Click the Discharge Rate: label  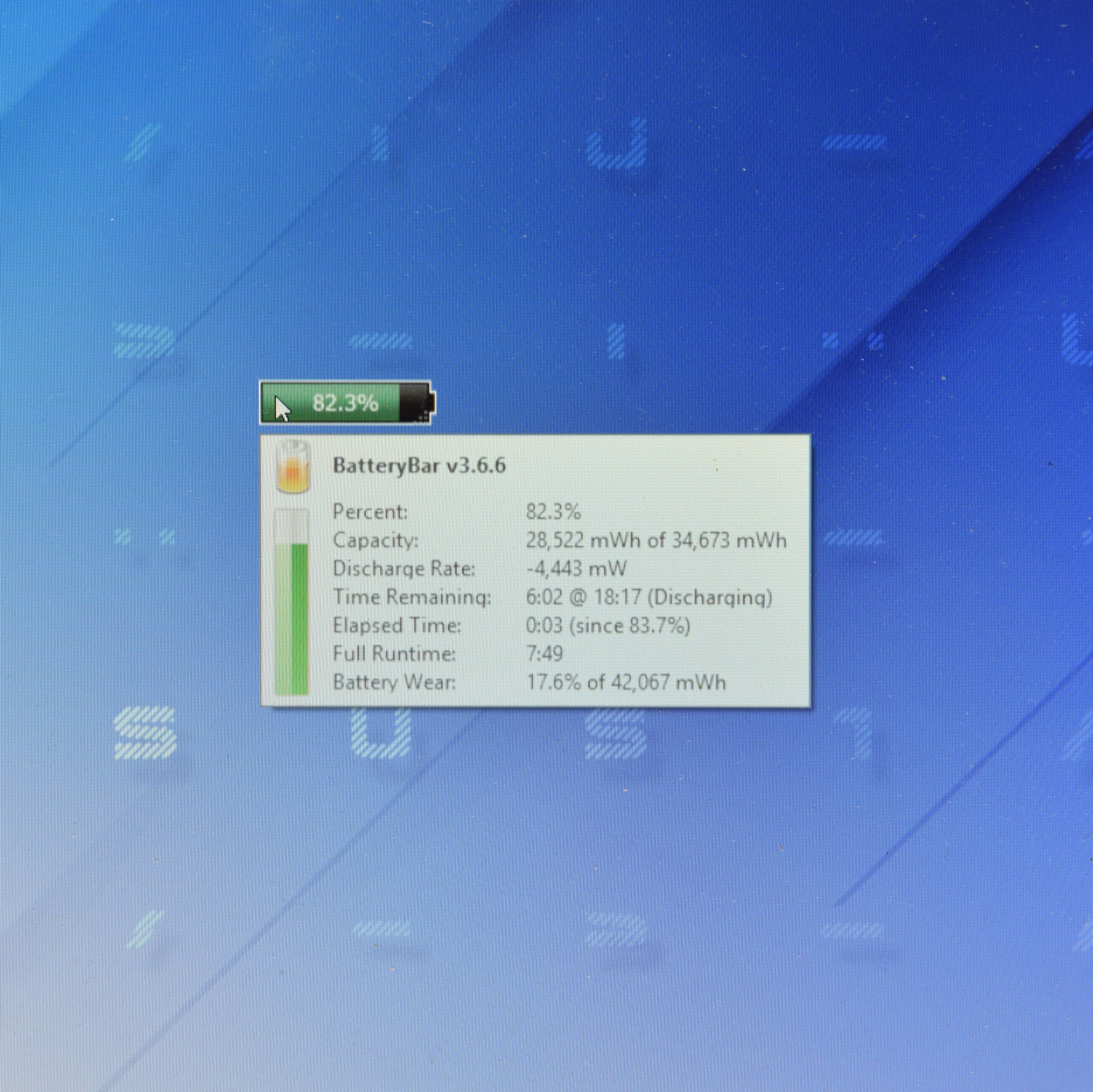point(404,569)
